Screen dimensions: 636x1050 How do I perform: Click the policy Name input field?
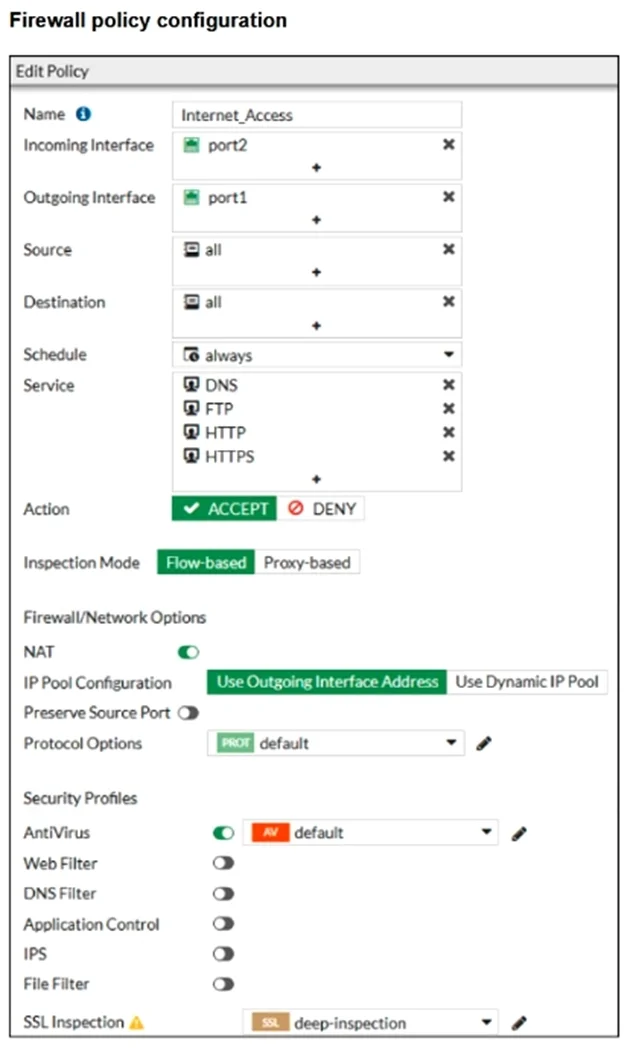pos(317,115)
